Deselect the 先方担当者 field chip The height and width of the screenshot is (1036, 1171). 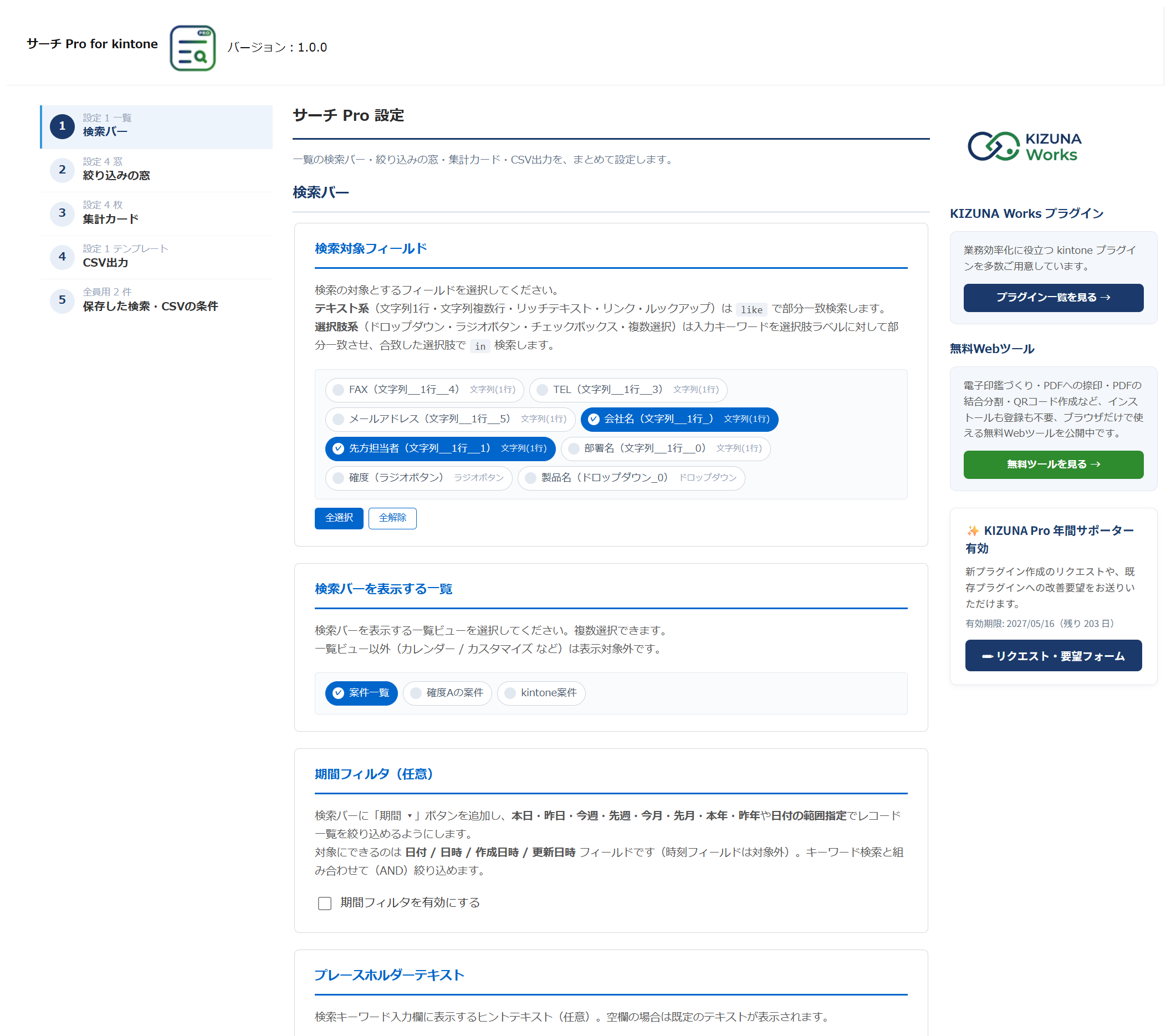click(x=440, y=448)
